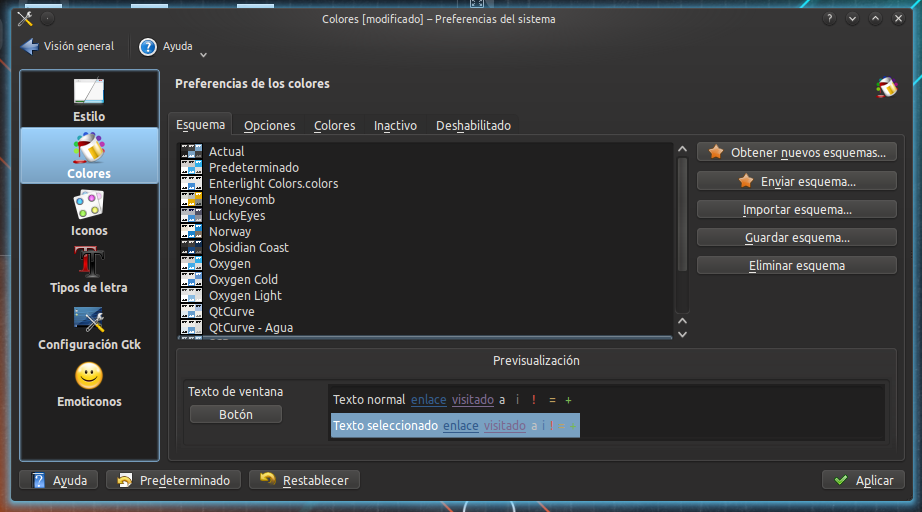
Task: Expand the Ayuda toolbar dropdown arrow
Action: click(203, 55)
